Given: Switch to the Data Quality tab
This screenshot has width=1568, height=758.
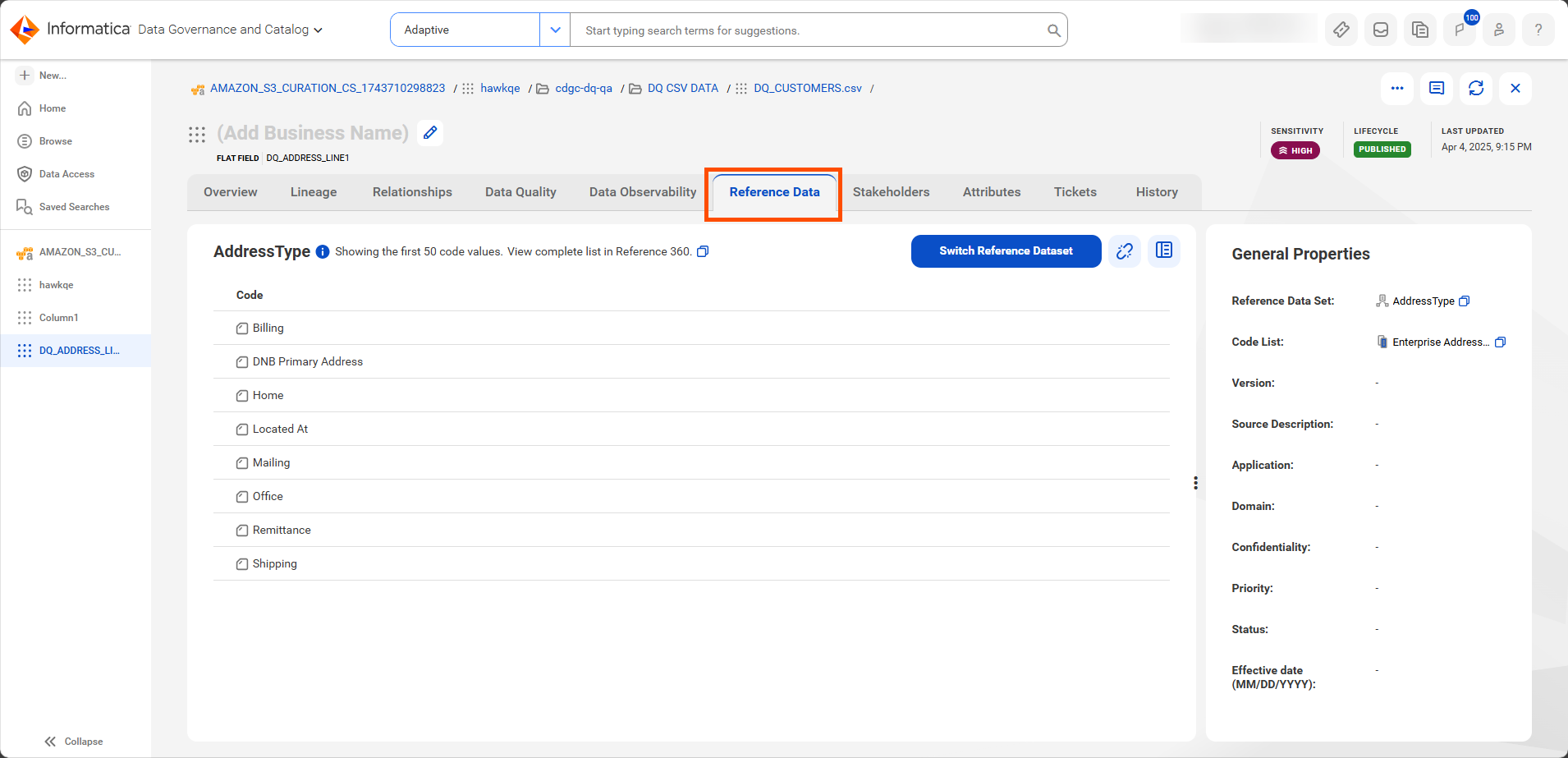Looking at the screenshot, I should pos(520,192).
